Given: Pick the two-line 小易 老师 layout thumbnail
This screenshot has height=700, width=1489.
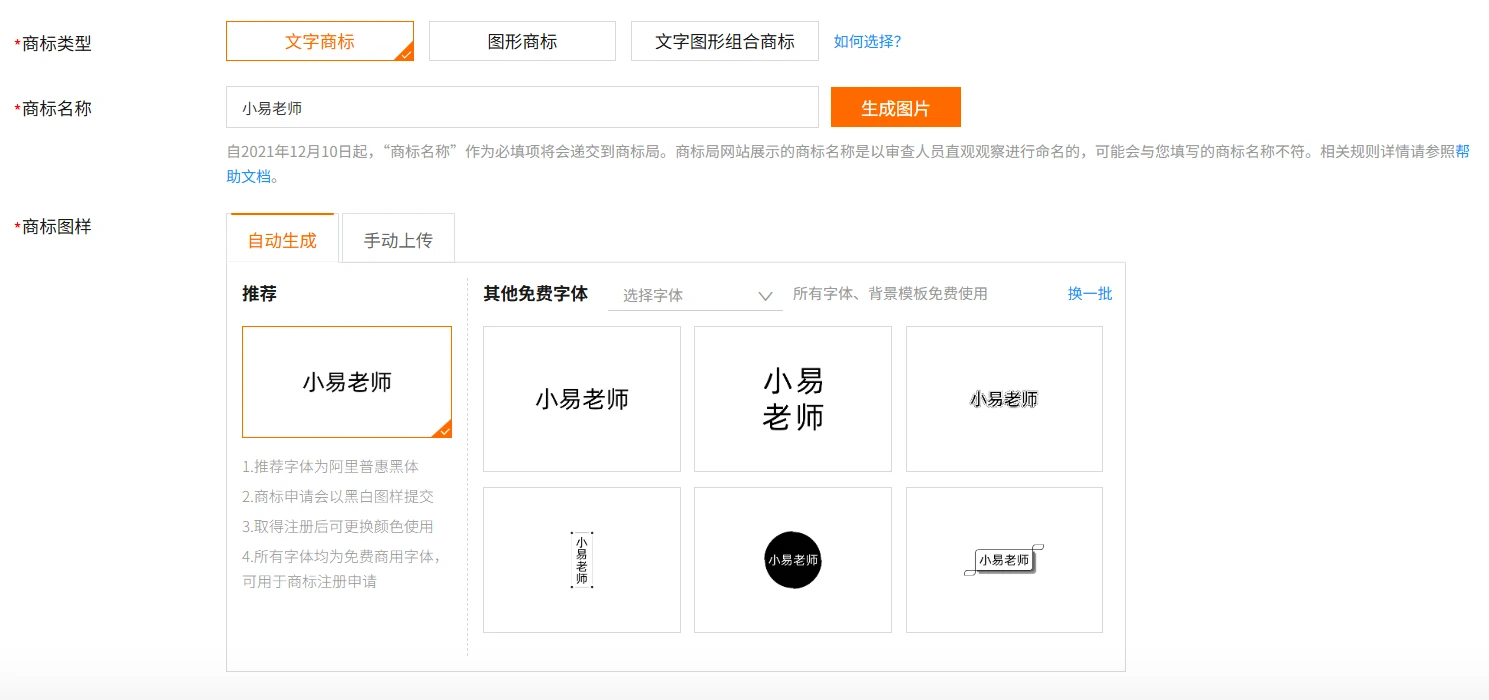Looking at the screenshot, I should point(792,399).
